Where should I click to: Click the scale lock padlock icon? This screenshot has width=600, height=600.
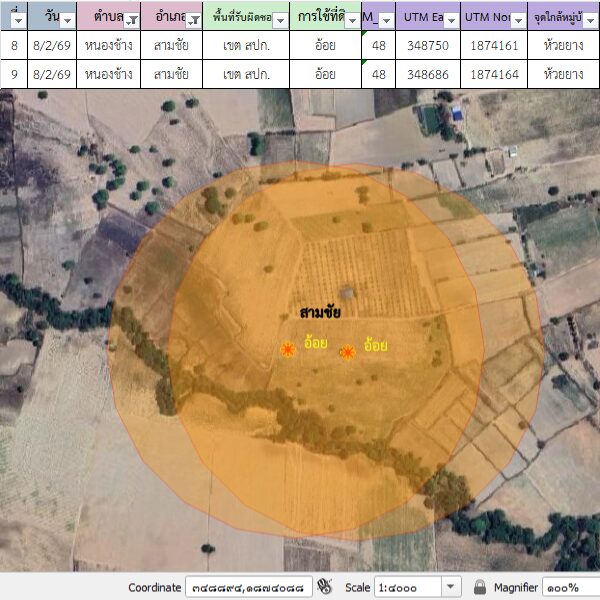[x=480, y=587]
